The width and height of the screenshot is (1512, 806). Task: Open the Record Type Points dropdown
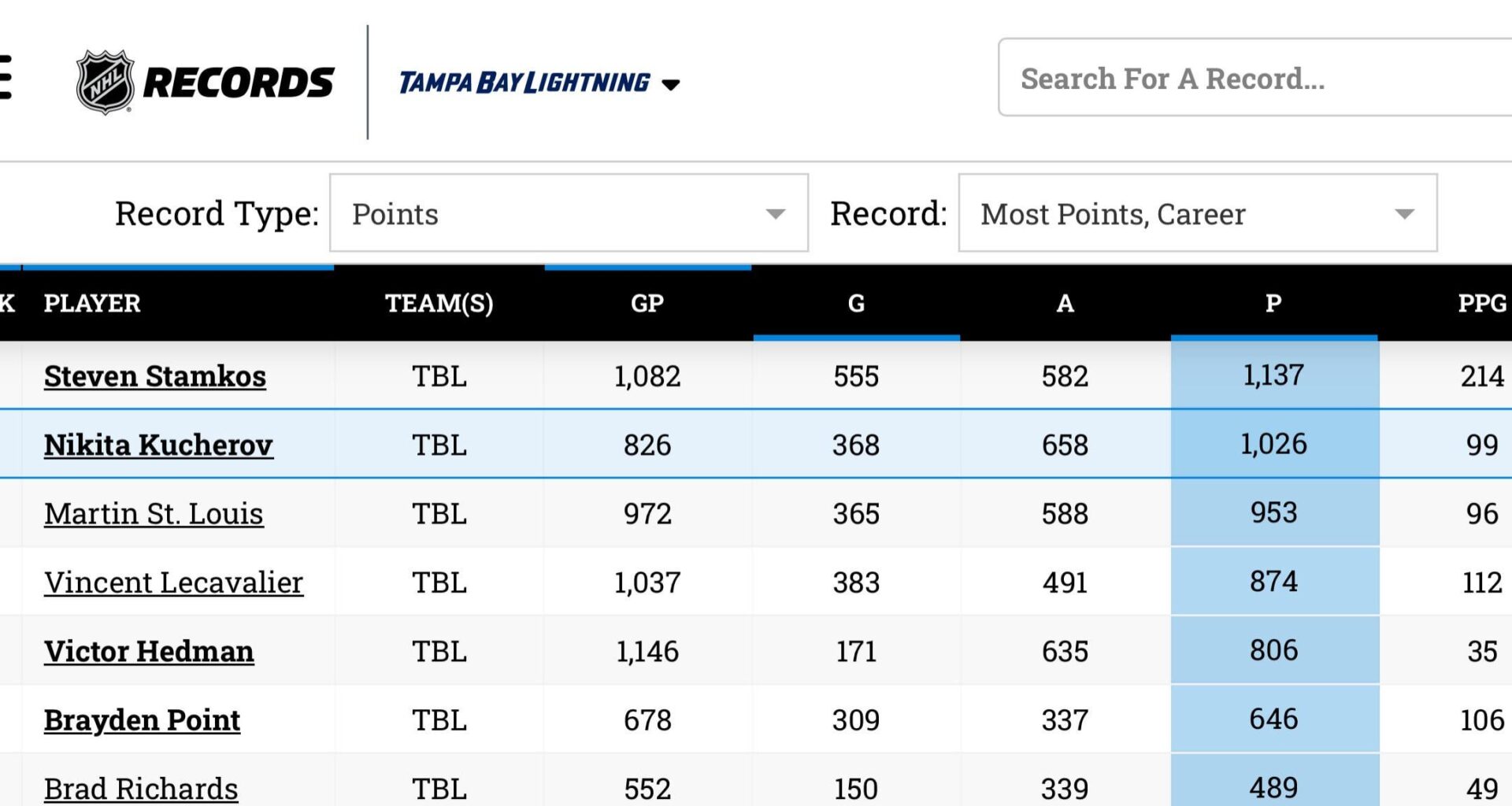pos(569,213)
